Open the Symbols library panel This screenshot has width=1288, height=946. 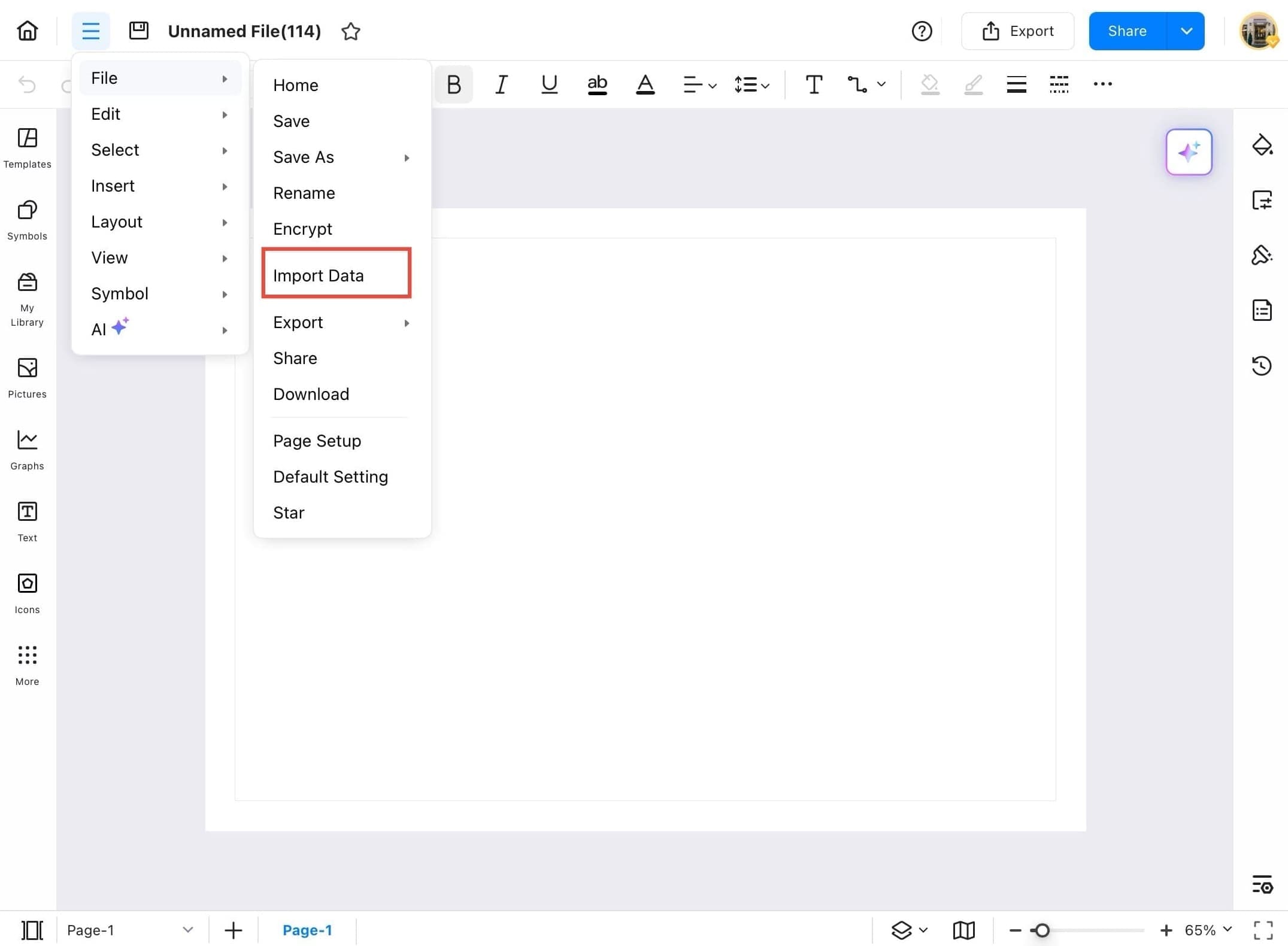pyautogui.click(x=27, y=220)
